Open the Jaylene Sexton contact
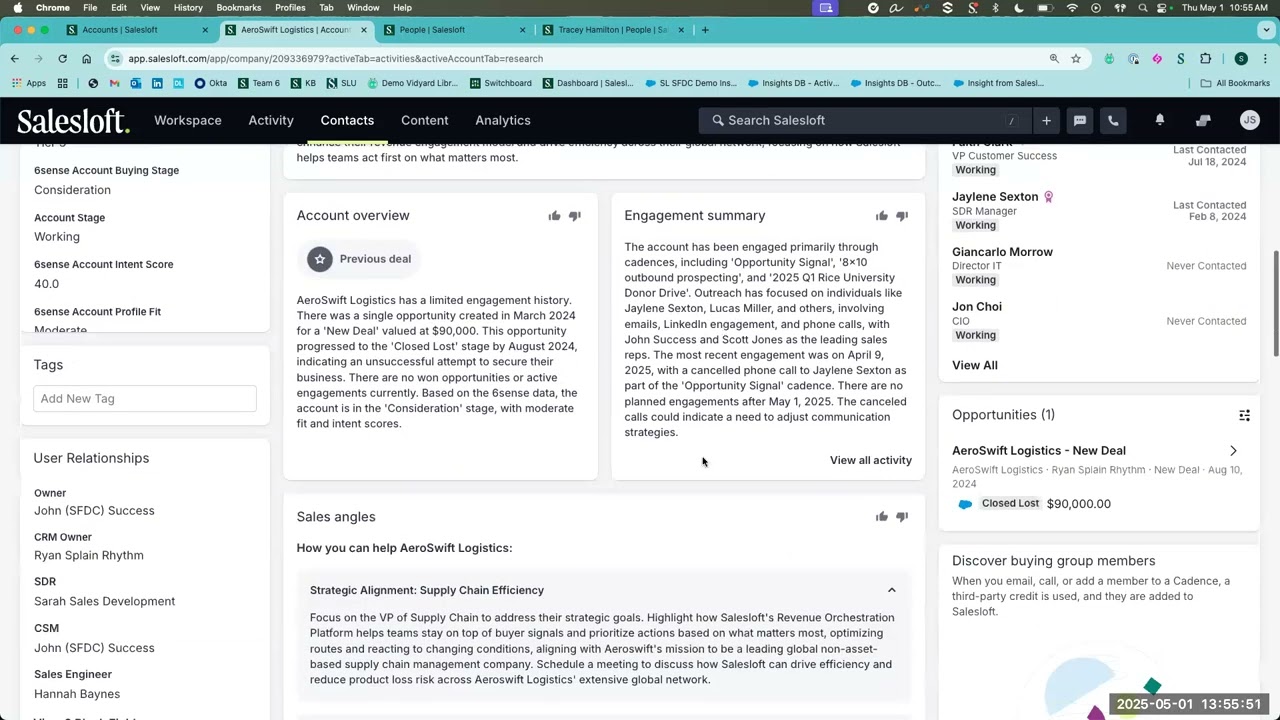The image size is (1280, 720). pyautogui.click(x=995, y=197)
